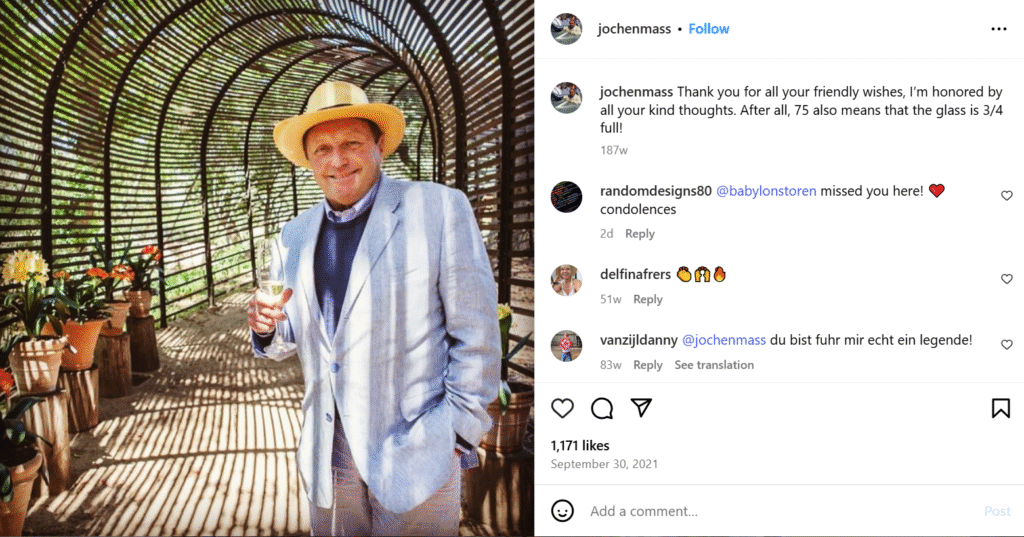The image size is (1024, 537).
Task: Open the delfinafrers profile avatar
Action: pos(566,280)
